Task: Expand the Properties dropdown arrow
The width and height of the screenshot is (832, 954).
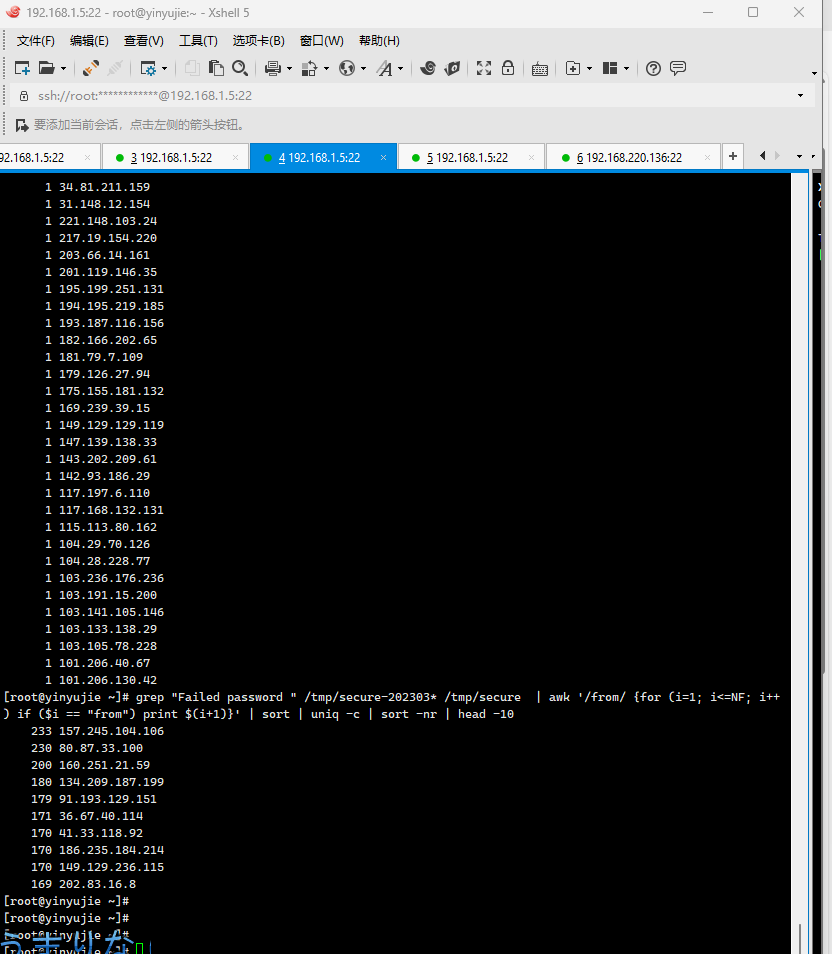Action: point(164,69)
